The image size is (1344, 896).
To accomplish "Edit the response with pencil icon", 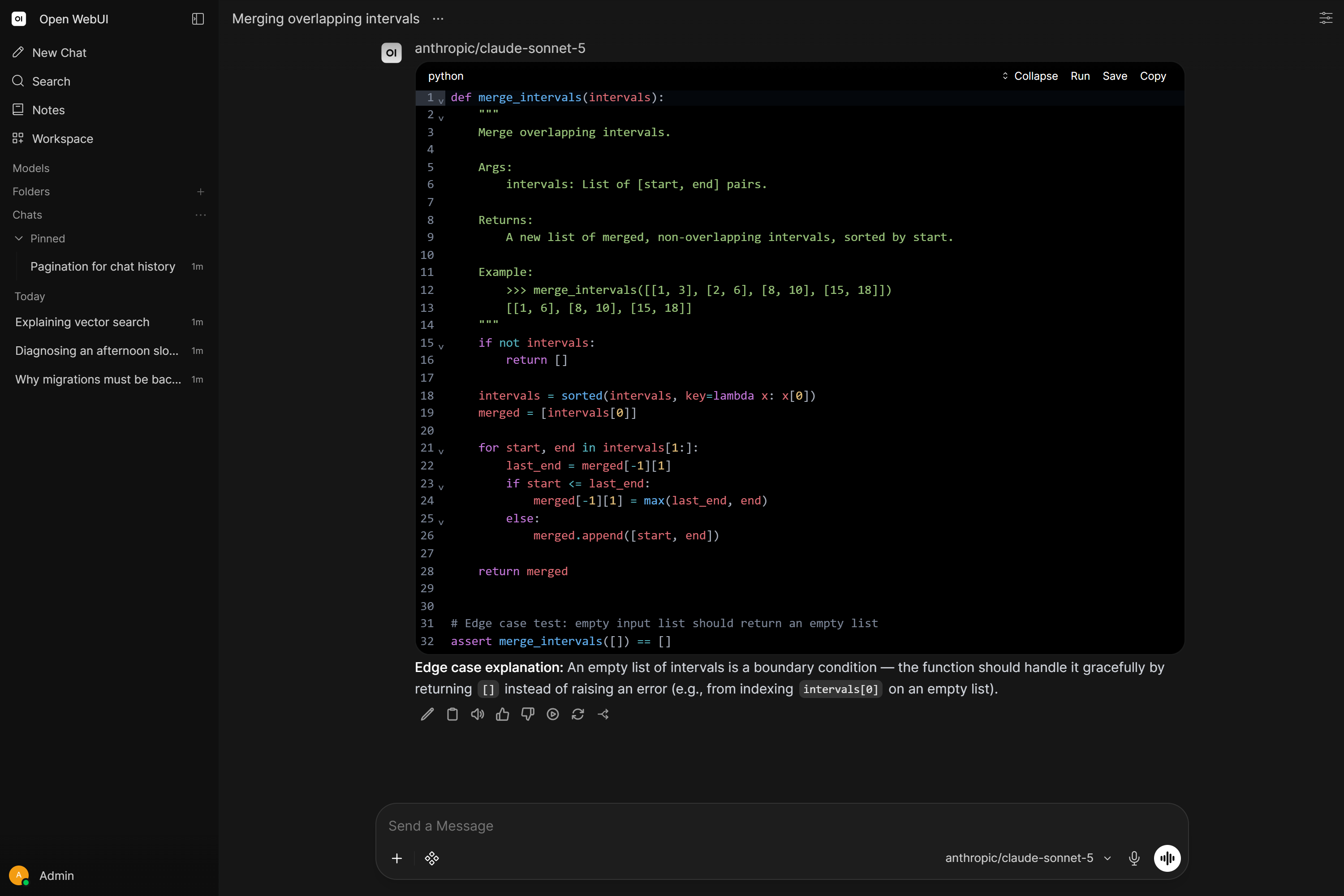I will [x=427, y=714].
